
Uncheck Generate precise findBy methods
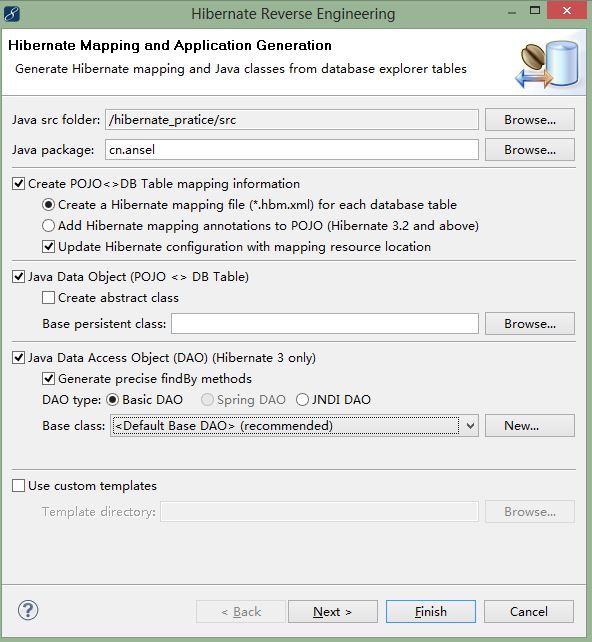click(48, 379)
